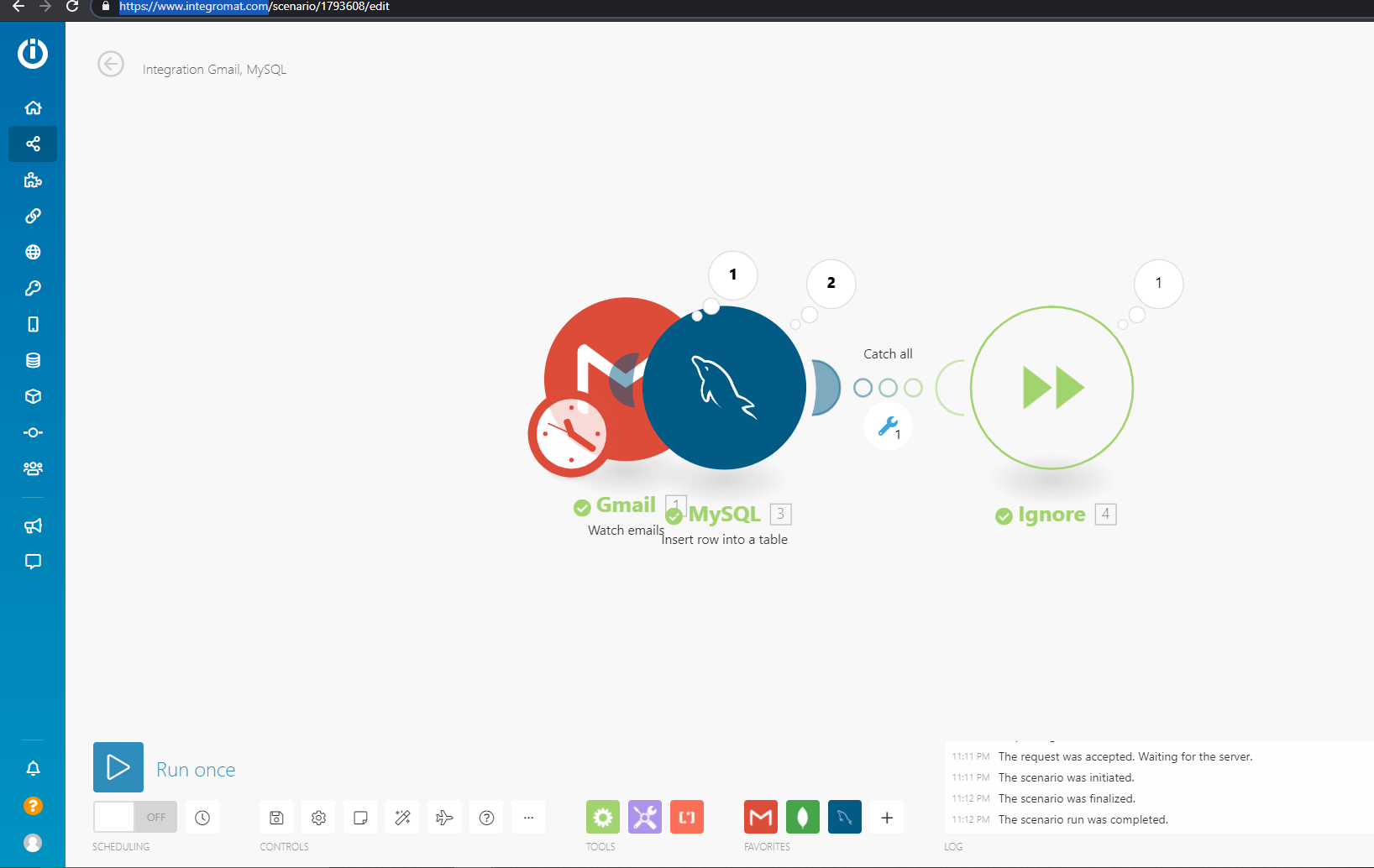
Task: Open the Flow control icon in sidebar
Action: pyautogui.click(x=33, y=432)
